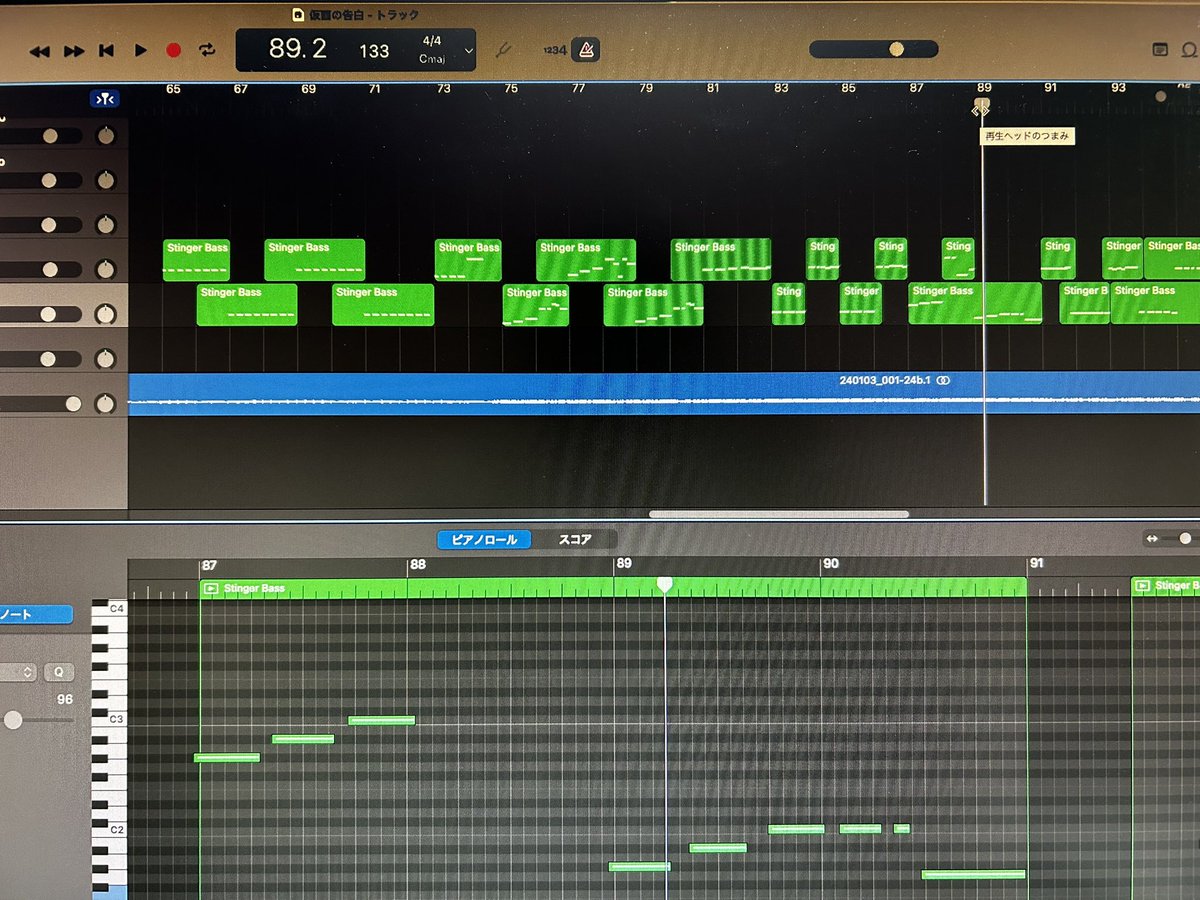Select the Stinger Bass region starting at bar 80

tap(721, 259)
